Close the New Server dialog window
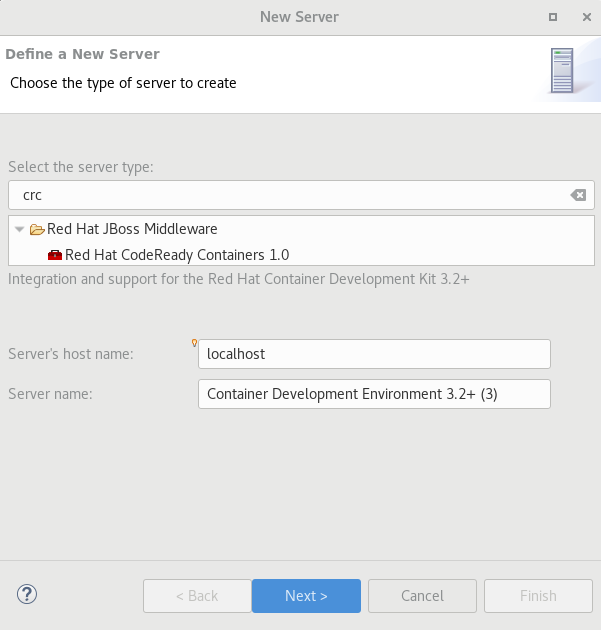Viewport: 601px width, 630px height. tap(581, 17)
